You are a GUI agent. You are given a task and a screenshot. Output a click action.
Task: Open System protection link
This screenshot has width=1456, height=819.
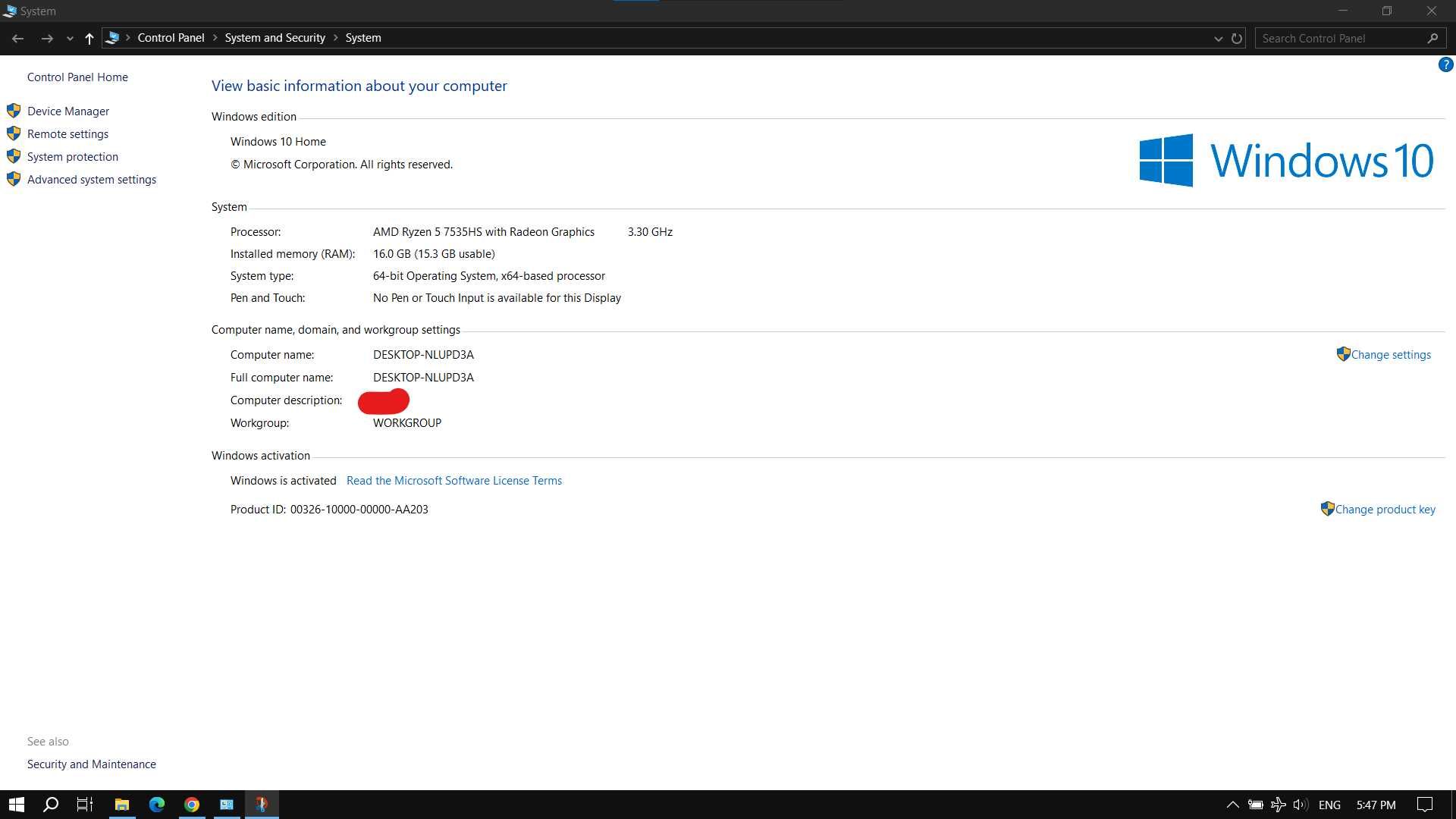(73, 157)
